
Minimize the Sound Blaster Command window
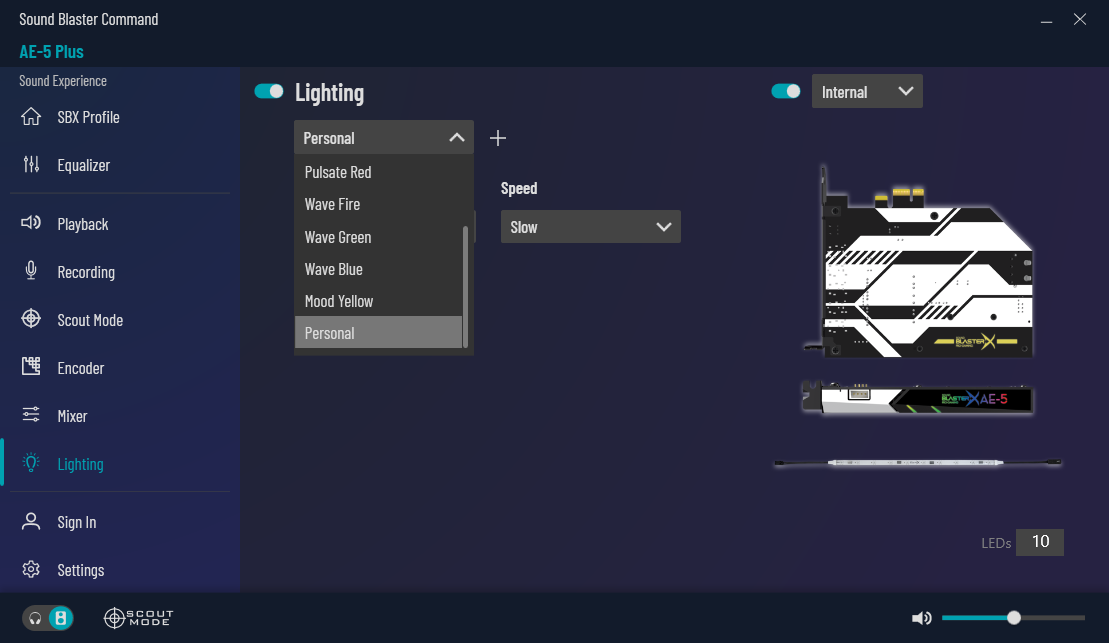point(1046,21)
